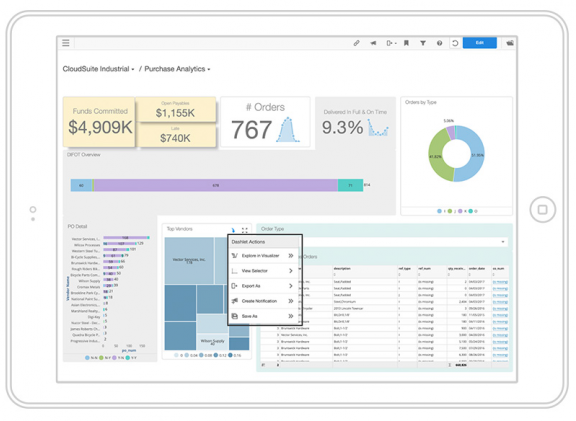Select Explore in Visualizer menu item
The width and height of the screenshot is (576, 421).
(262, 255)
